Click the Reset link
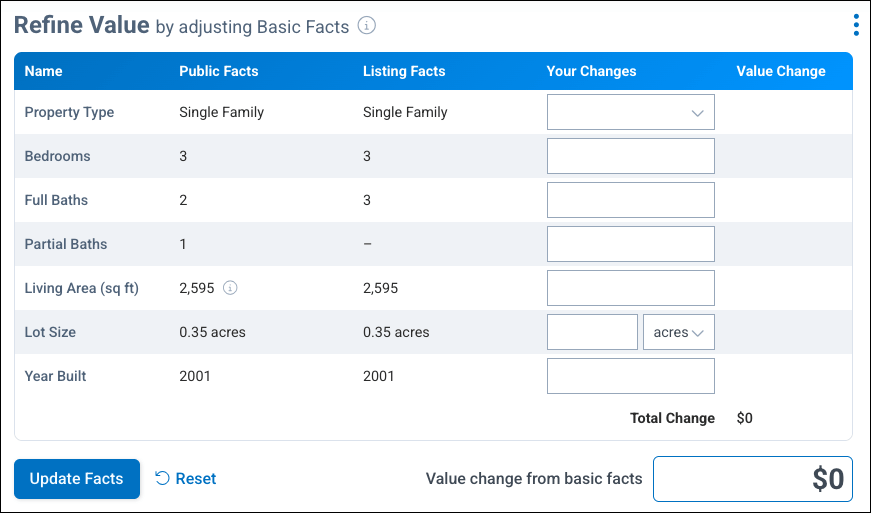Screen dimensions: 871x513 pyautogui.click(x=196, y=479)
